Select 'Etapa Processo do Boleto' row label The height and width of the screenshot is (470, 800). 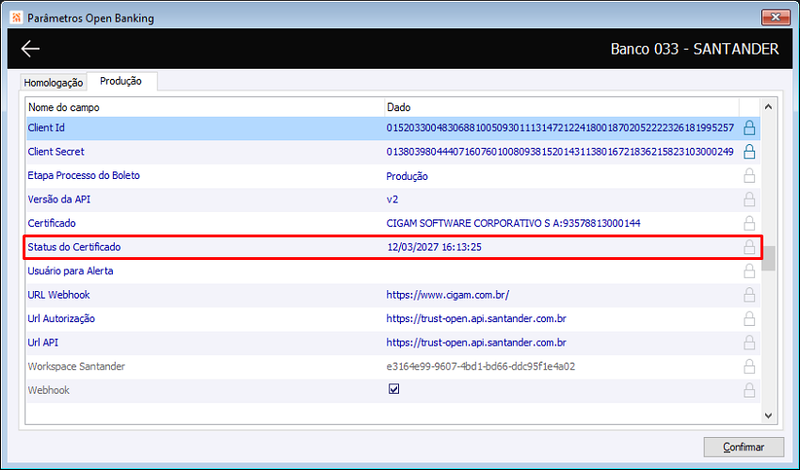tap(84, 176)
